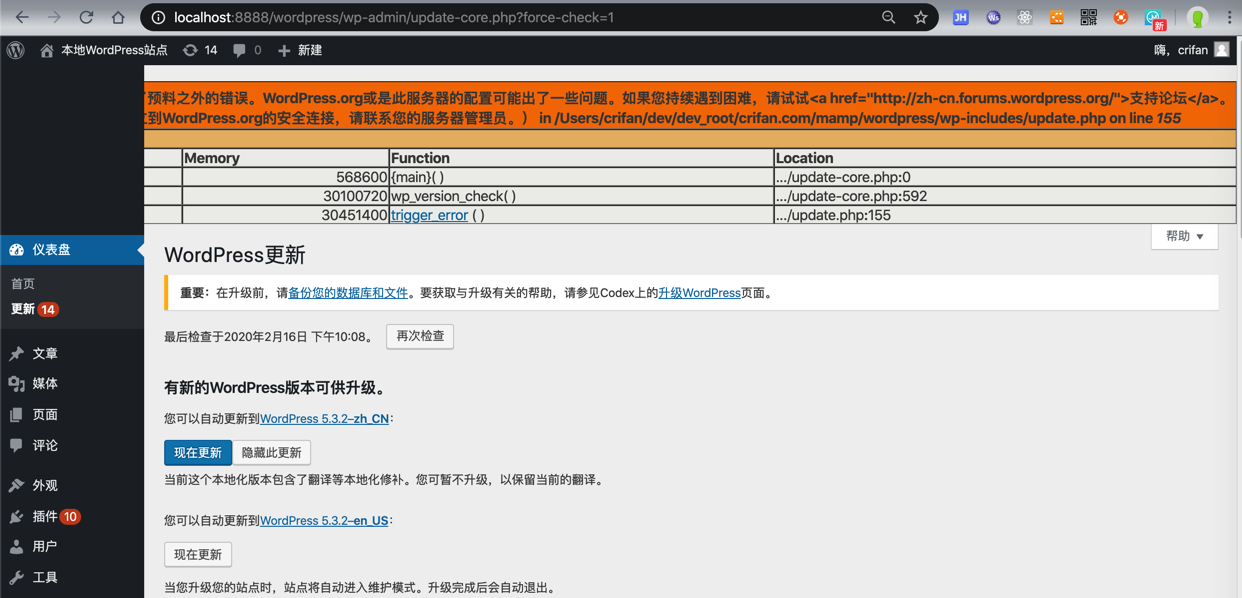This screenshot has width=1242, height=598.
Task: Click the .../update.php:155 location cell
Action: point(1005,215)
